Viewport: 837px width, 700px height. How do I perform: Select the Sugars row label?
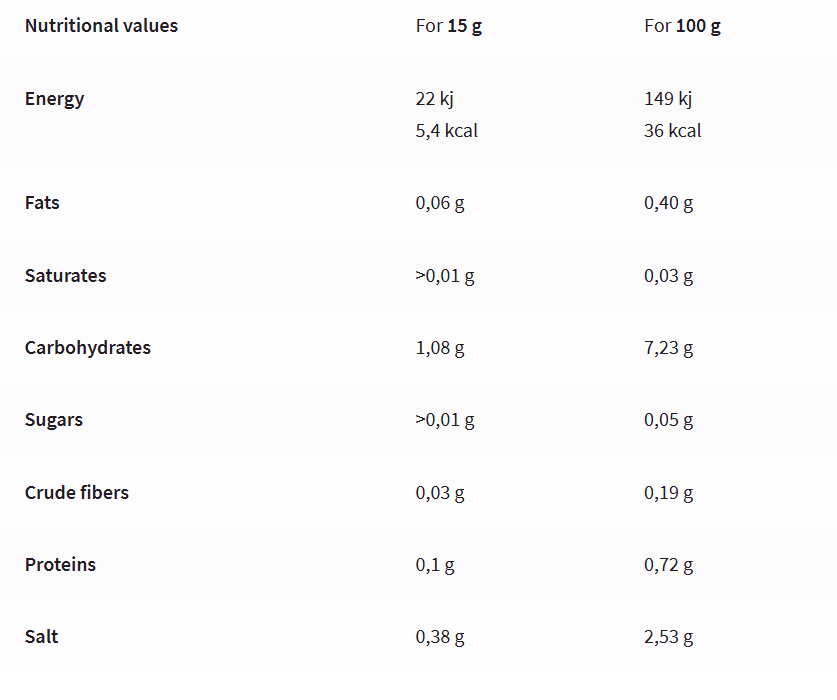[x=54, y=420]
